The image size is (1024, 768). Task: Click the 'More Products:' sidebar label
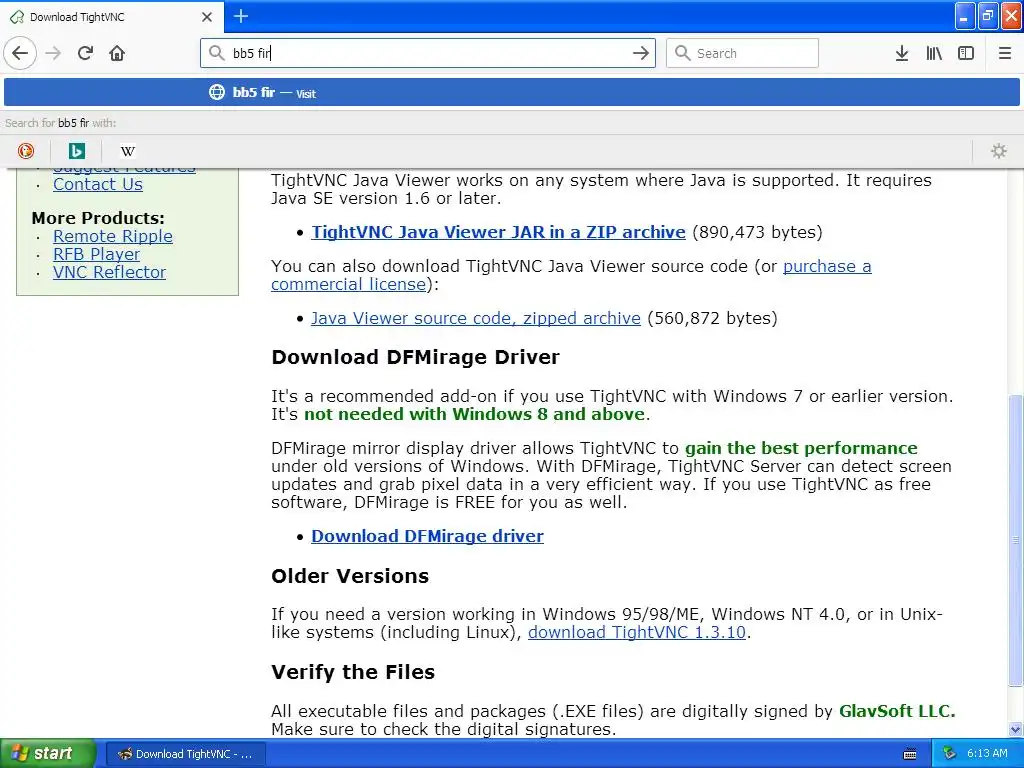click(x=98, y=218)
